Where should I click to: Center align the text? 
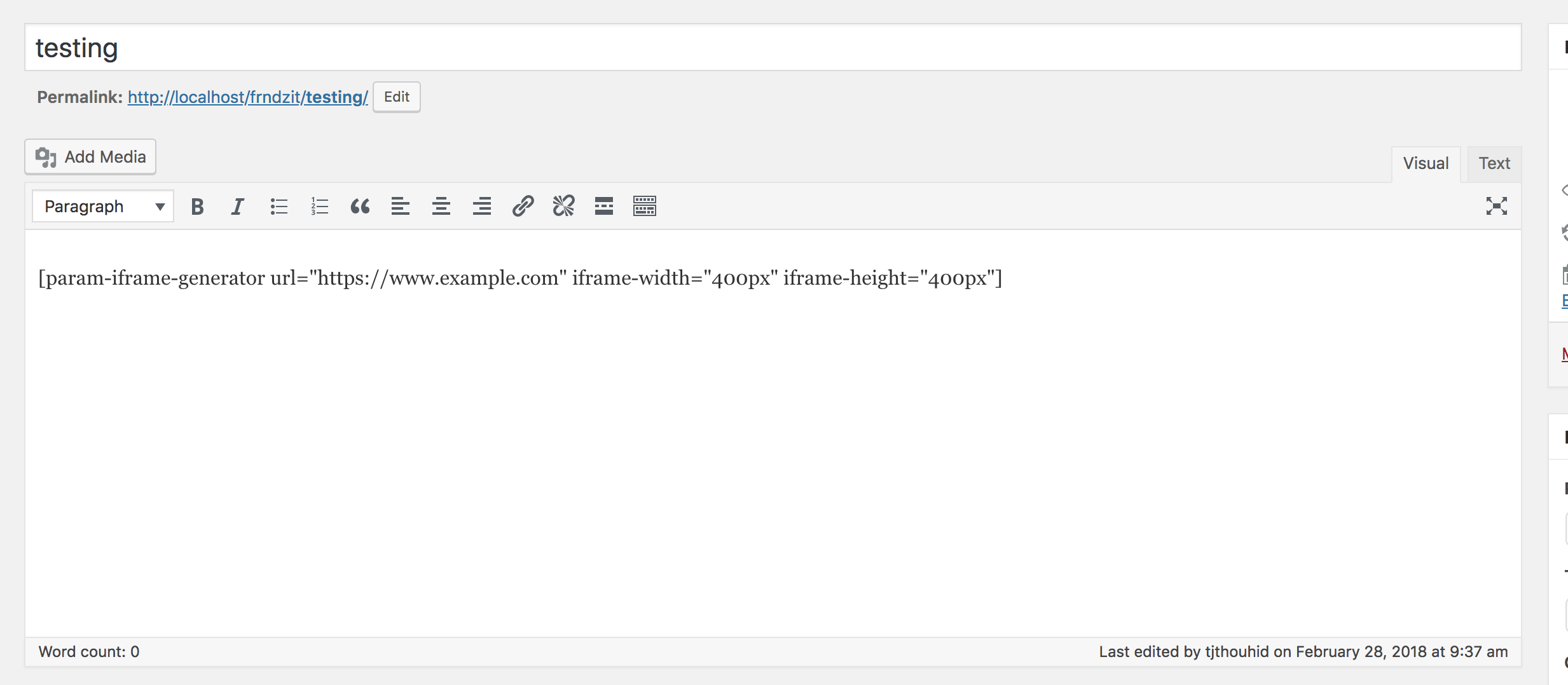(x=441, y=207)
